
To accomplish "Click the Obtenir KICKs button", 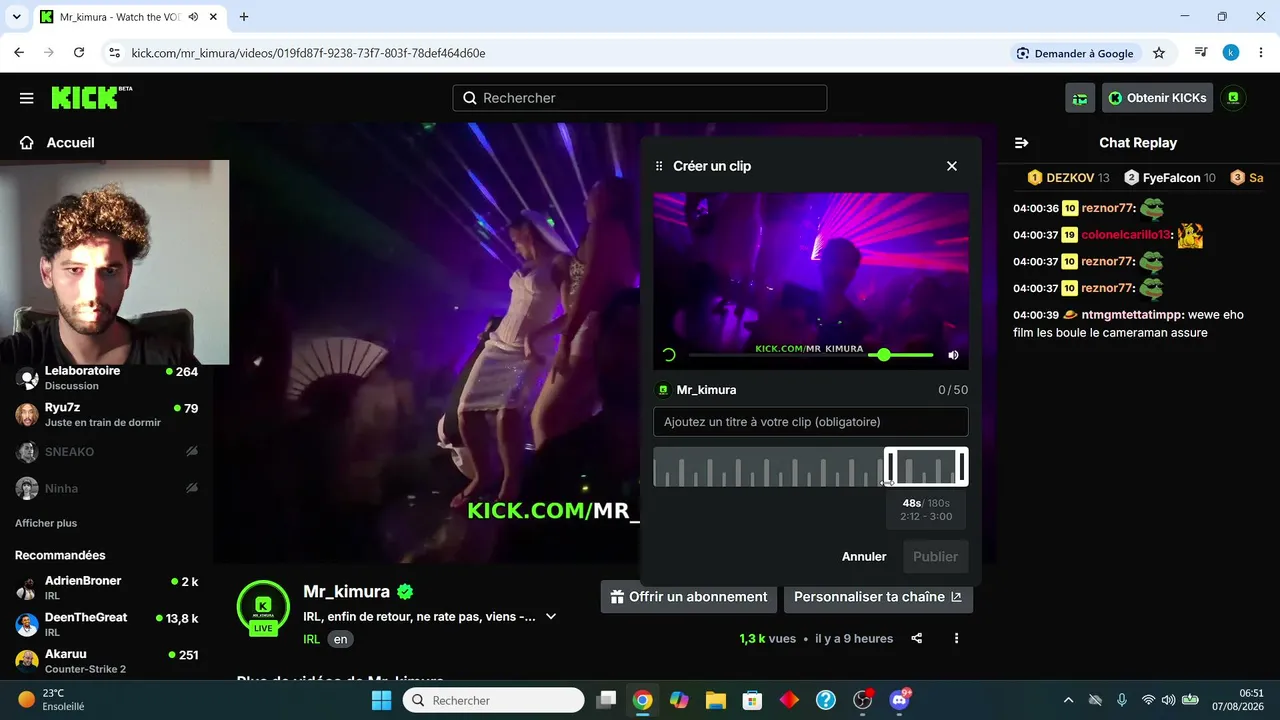I will (x=1158, y=98).
